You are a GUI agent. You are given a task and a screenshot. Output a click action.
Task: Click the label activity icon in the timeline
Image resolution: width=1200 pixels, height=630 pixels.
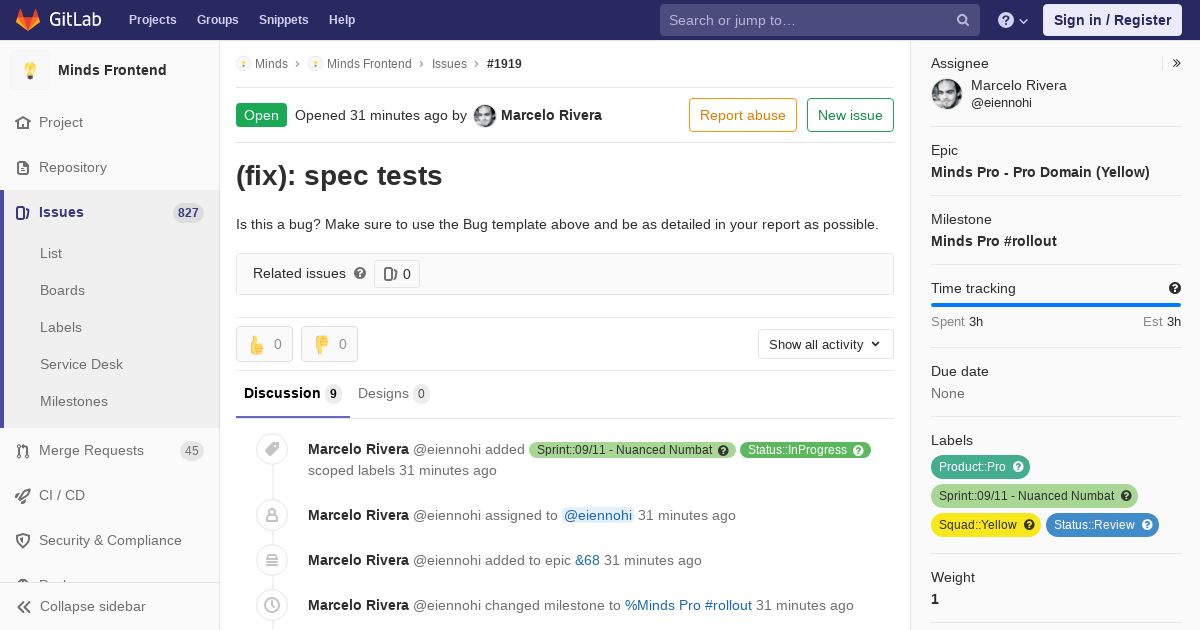pyautogui.click(x=272, y=449)
